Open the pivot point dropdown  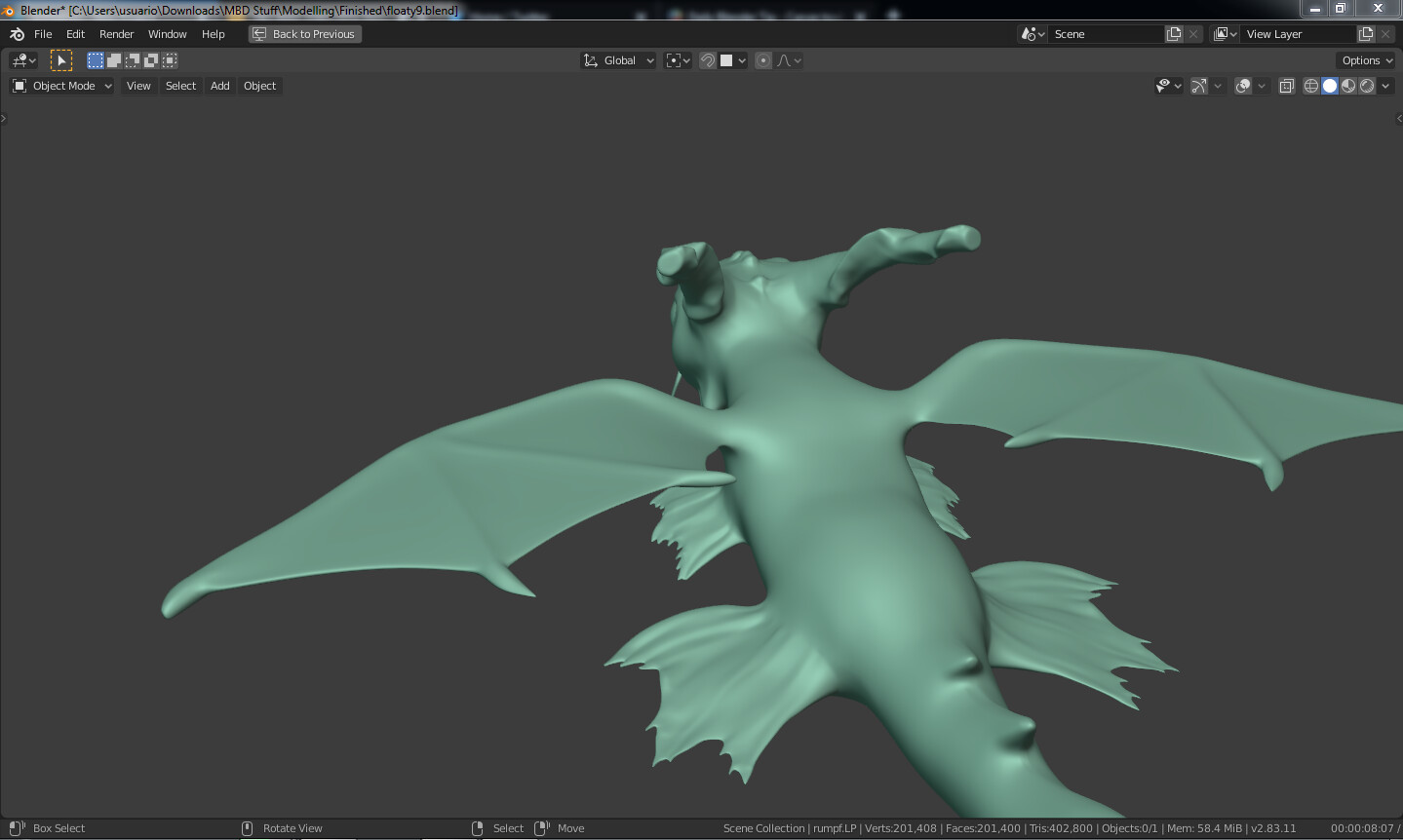[x=678, y=60]
